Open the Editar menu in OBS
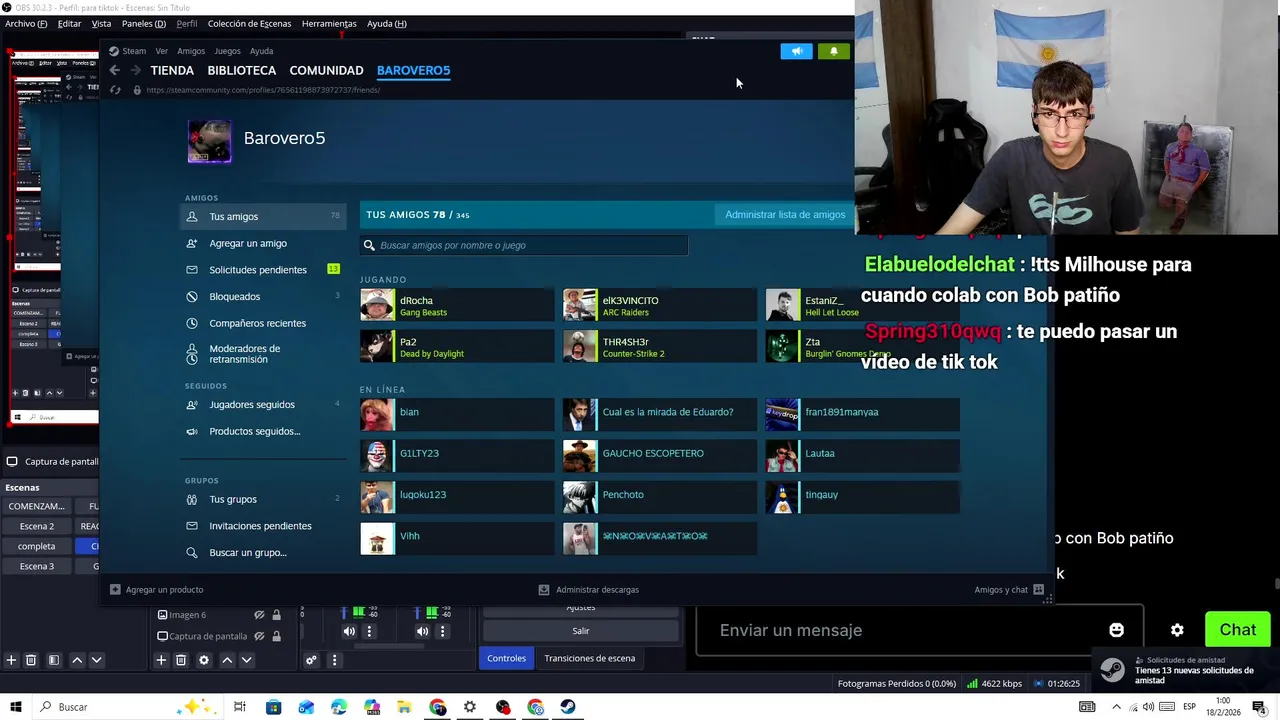This screenshot has width=1280, height=720. click(x=69, y=23)
